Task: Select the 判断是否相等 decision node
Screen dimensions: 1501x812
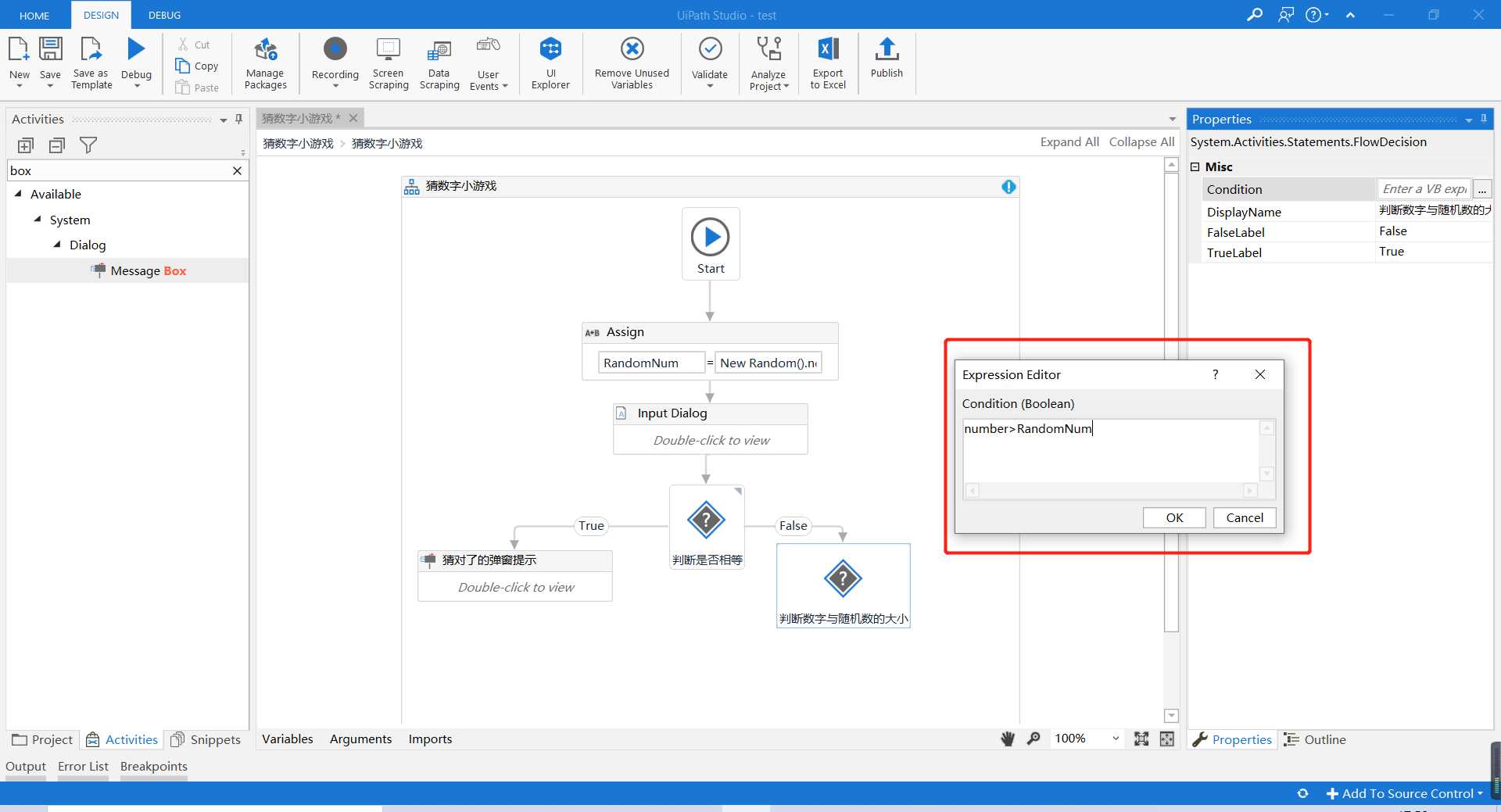Action: (x=707, y=528)
